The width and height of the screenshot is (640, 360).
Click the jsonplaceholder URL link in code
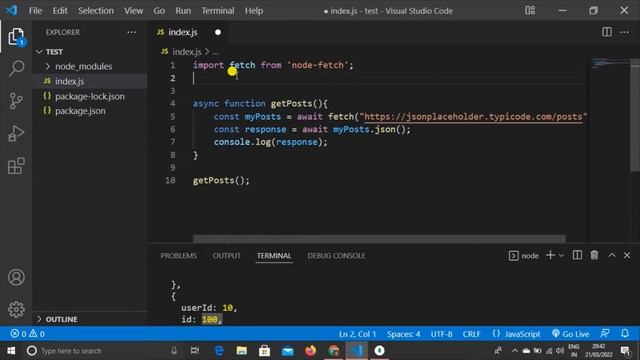[473, 117]
